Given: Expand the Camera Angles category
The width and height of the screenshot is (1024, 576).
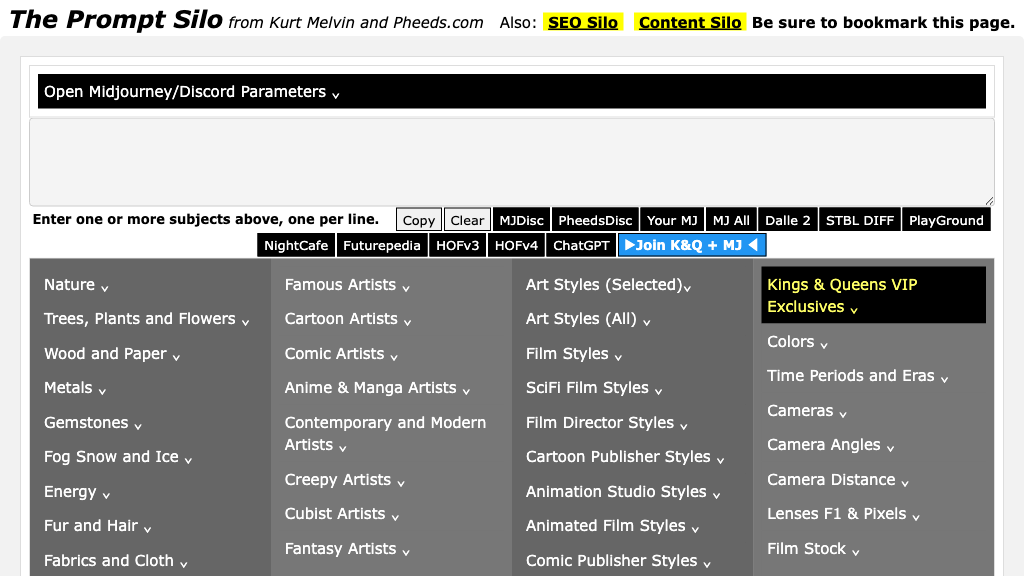Looking at the screenshot, I should pos(830,445).
